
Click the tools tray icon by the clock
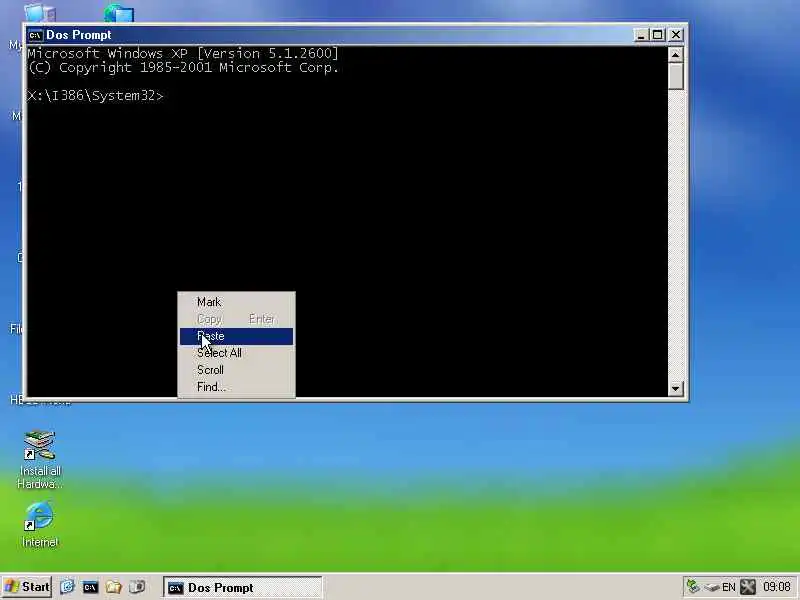point(748,587)
